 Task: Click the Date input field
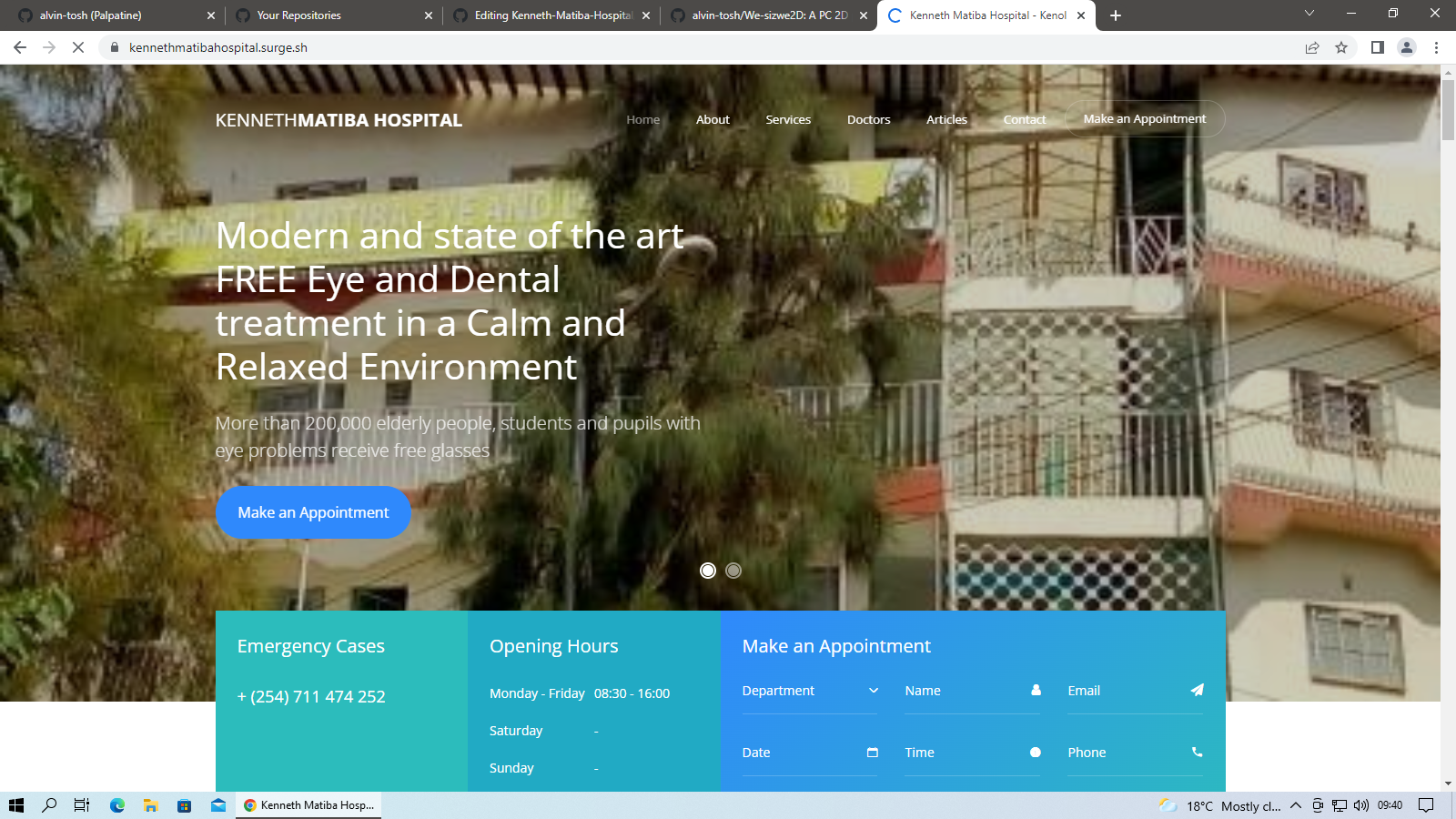click(x=810, y=753)
